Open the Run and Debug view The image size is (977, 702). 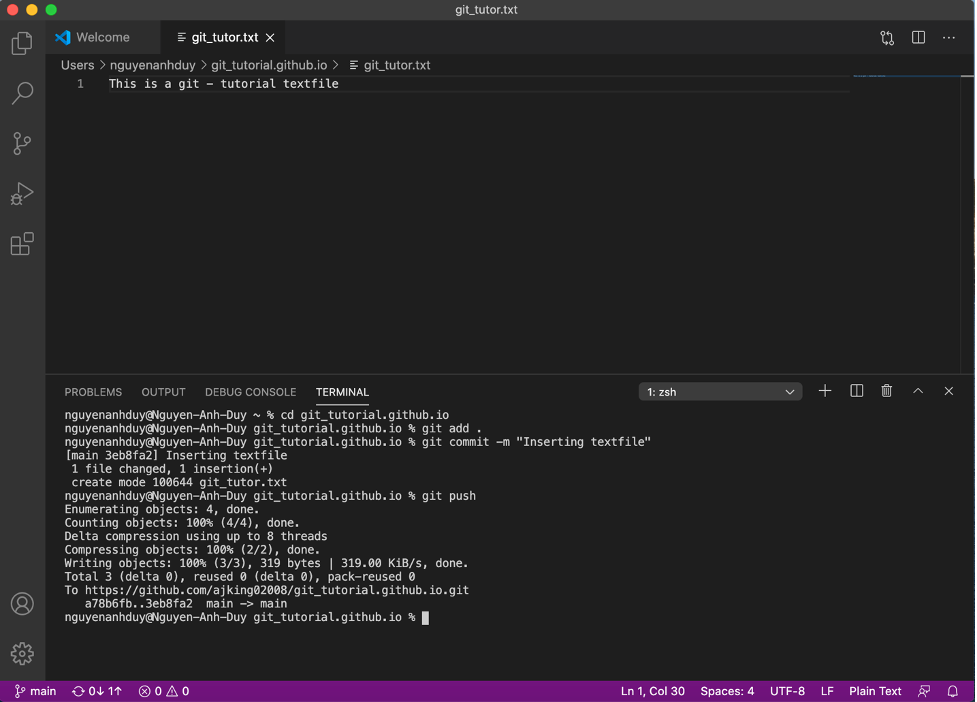[x=22, y=193]
